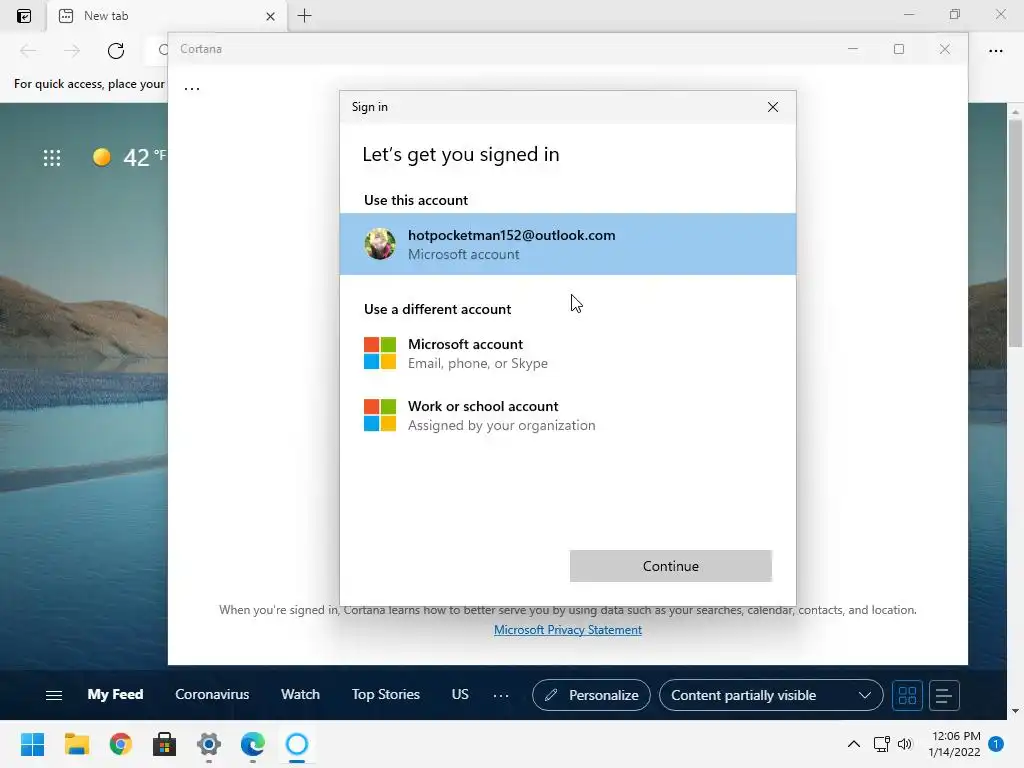Image resolution: width=1024 pixels, height=768 pixels.
Task: Click the Continue button
Action: click(671, 566)
